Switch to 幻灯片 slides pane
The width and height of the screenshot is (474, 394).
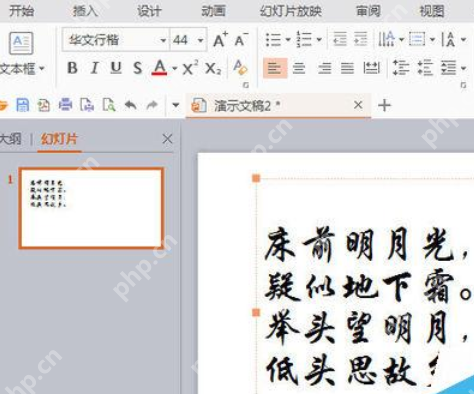click(x=59, y=139)
